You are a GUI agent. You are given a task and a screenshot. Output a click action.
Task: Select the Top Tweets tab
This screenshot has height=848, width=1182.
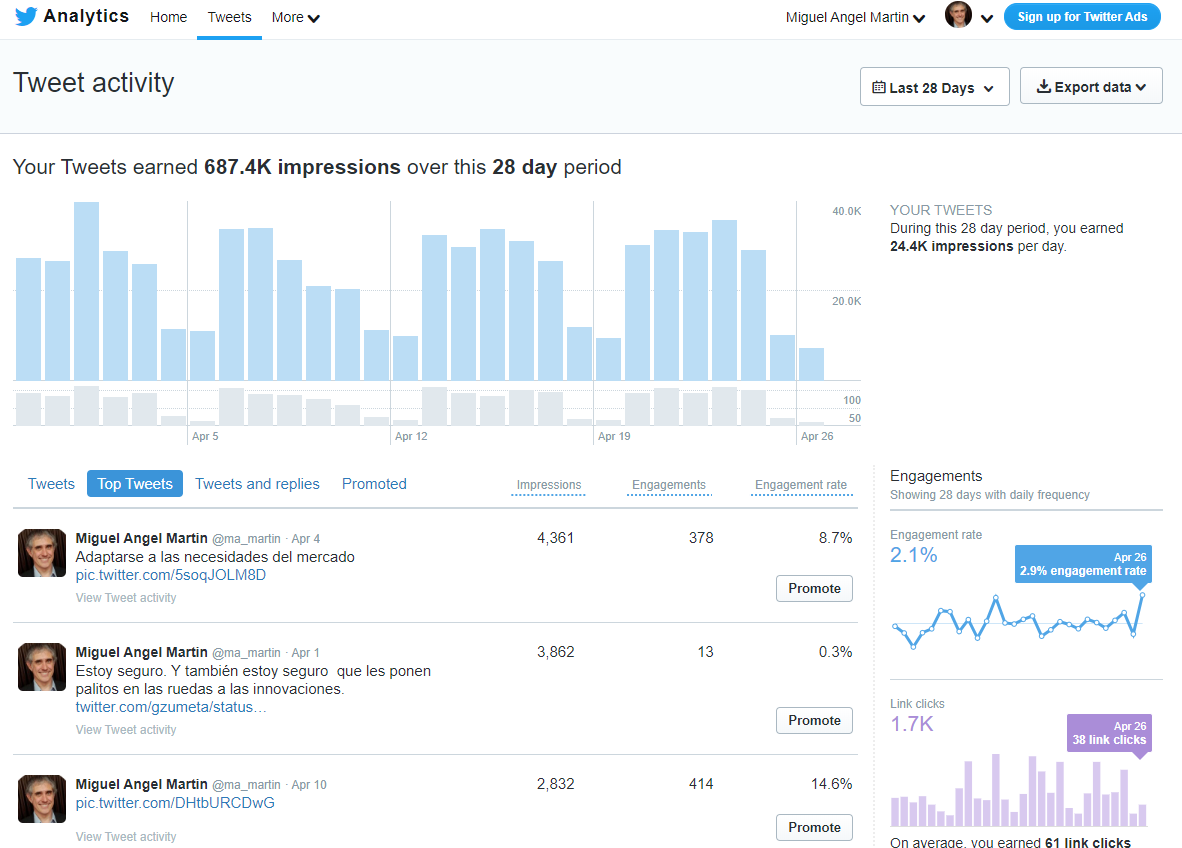(135, 484)
